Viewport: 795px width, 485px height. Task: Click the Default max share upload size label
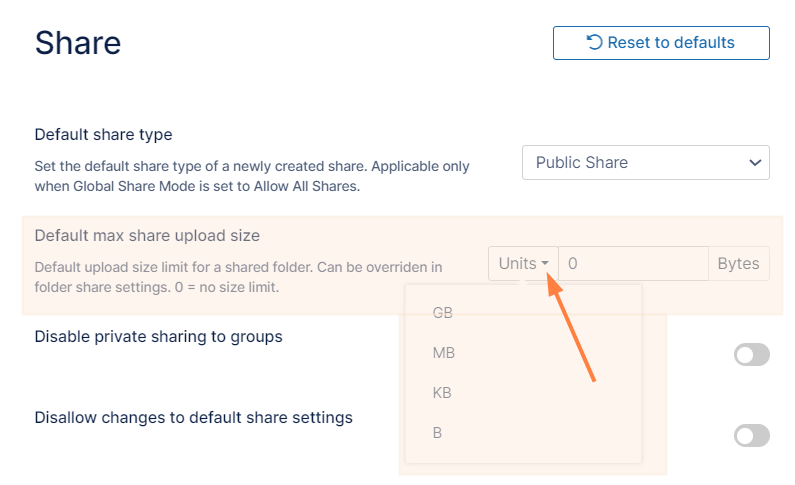pyautogui.click(x=147, y=236)
